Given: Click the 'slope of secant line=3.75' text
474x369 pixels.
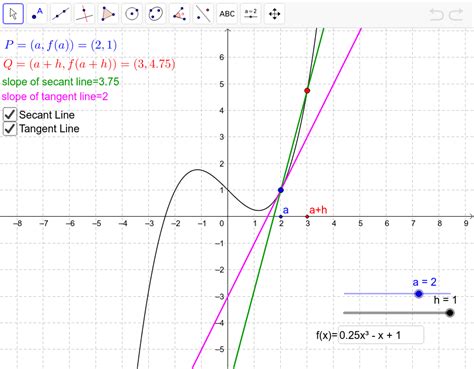Looking at the screenshot, I should pyautogui.click(x=61, y=82).
